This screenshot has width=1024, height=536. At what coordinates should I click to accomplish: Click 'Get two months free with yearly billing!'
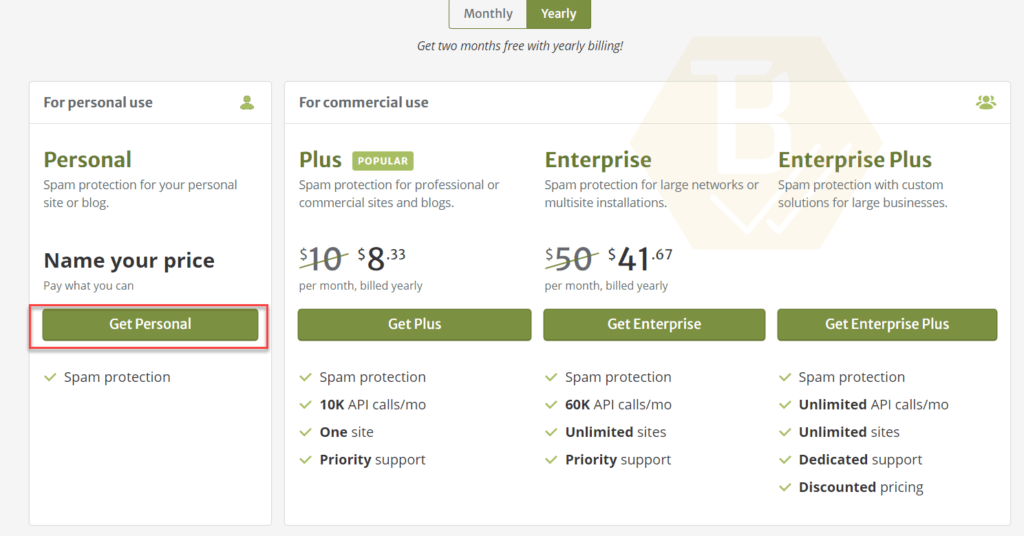click(x=520, y=46)
